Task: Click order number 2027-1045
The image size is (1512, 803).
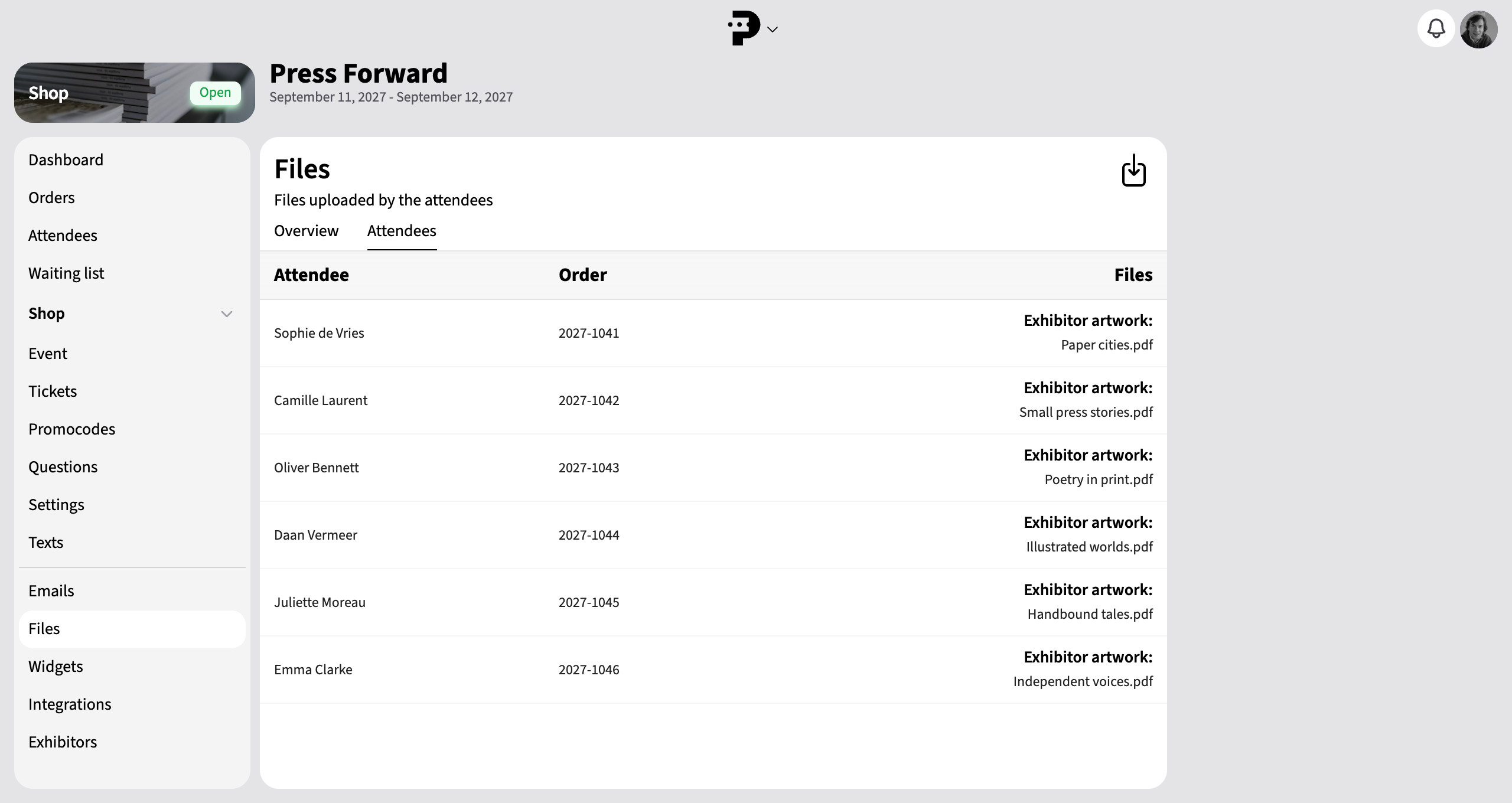Action: coord(589,602)
